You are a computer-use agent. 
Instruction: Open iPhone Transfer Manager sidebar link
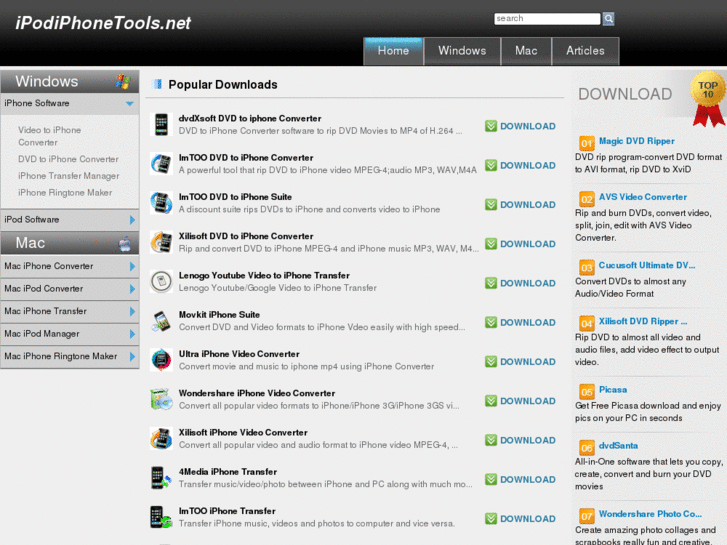(69, 176)
